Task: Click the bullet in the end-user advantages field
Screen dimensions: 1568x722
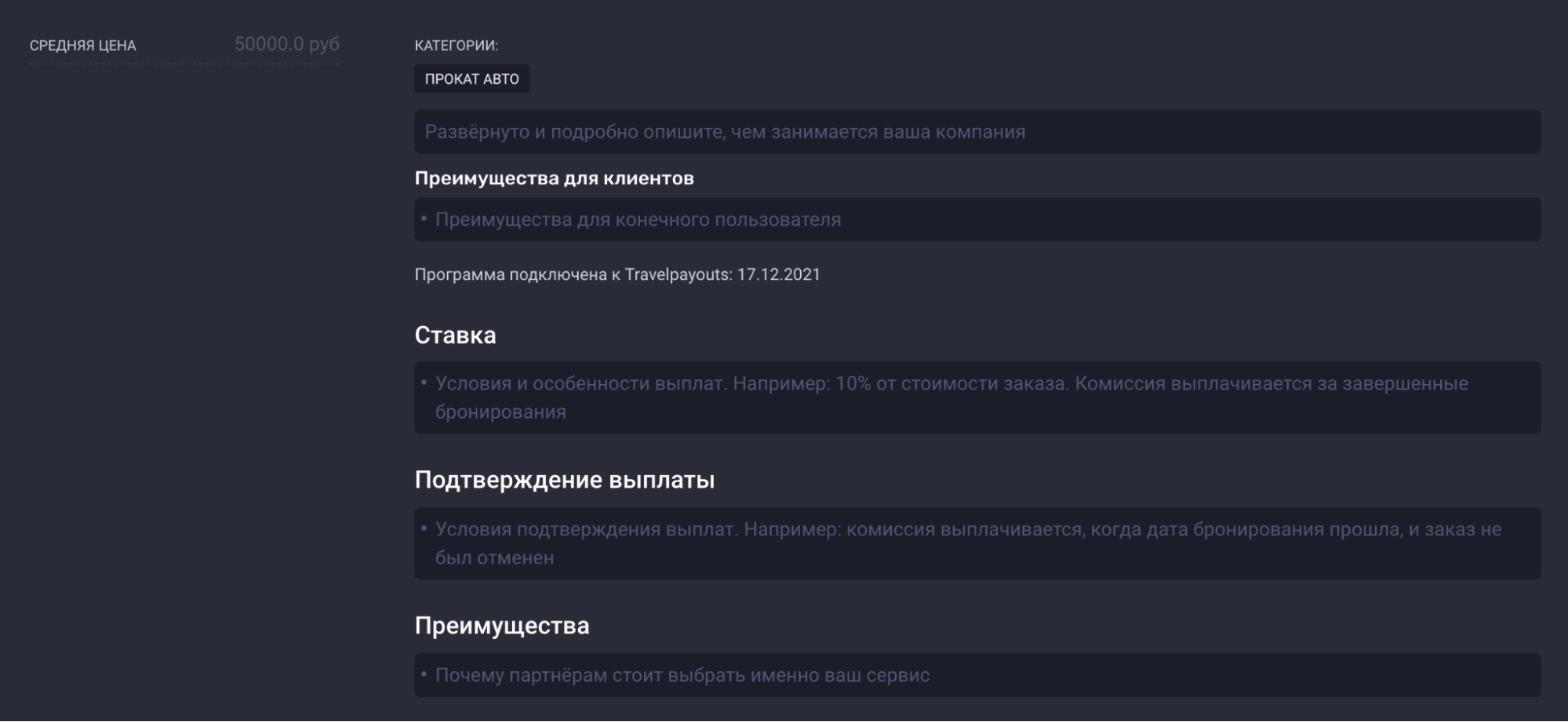Action: click(424, 219)
